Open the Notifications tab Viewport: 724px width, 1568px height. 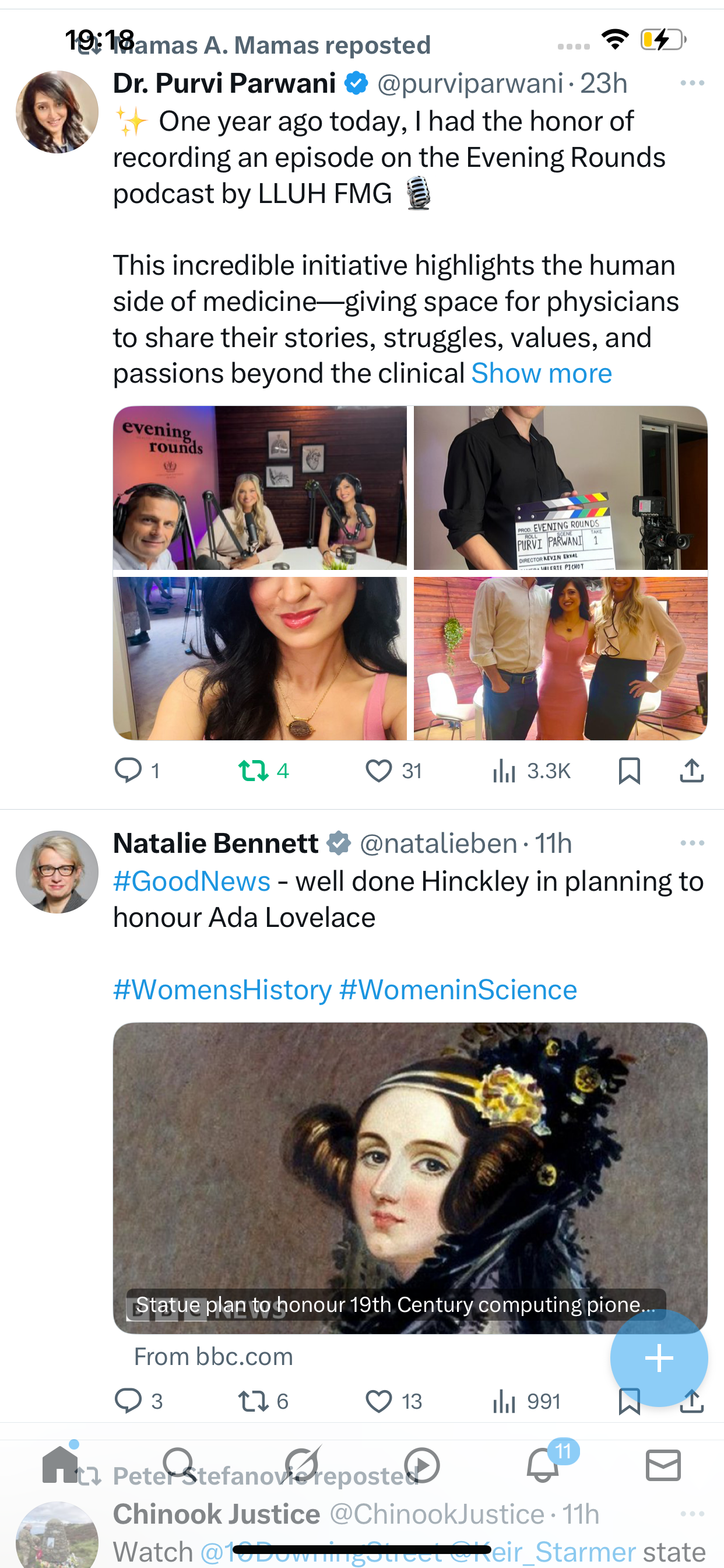(x=543, y=1464)
